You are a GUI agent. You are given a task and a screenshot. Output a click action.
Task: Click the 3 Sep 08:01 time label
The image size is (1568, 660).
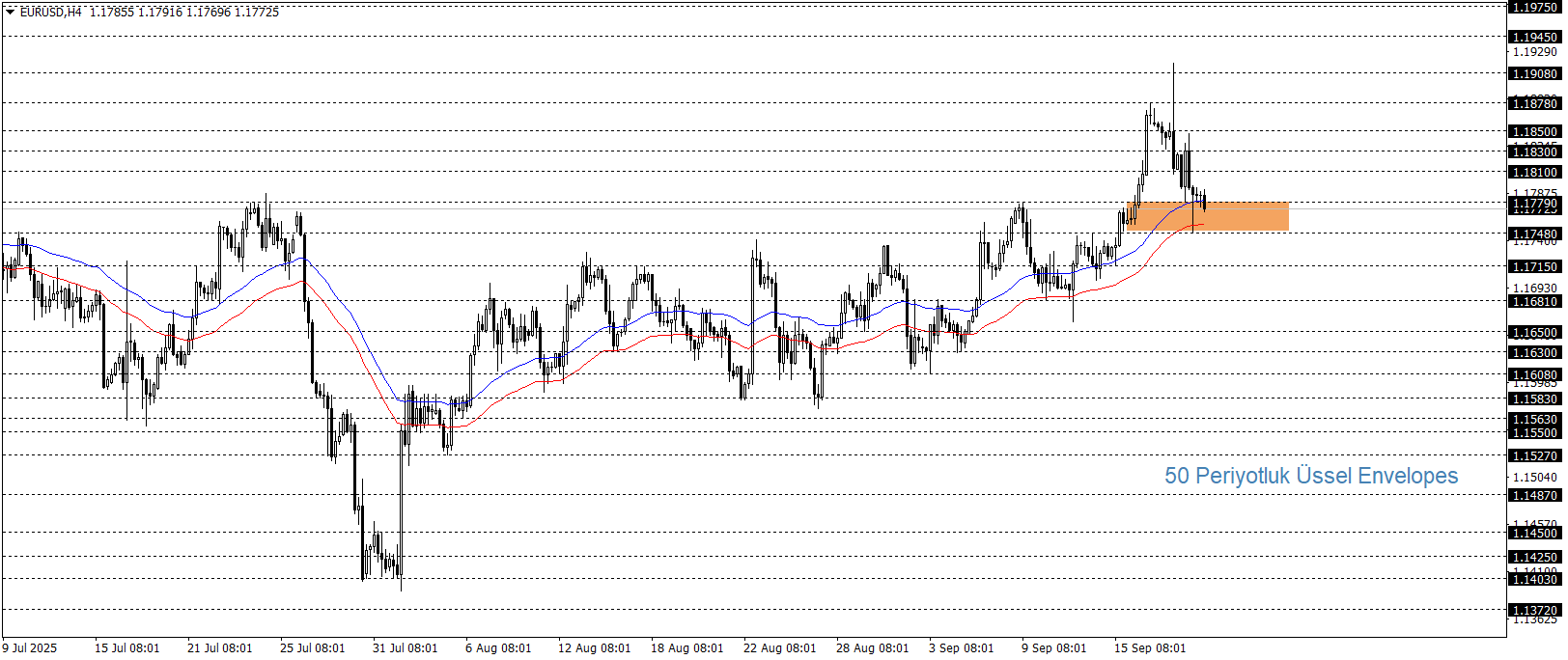(x=961, y=648)
